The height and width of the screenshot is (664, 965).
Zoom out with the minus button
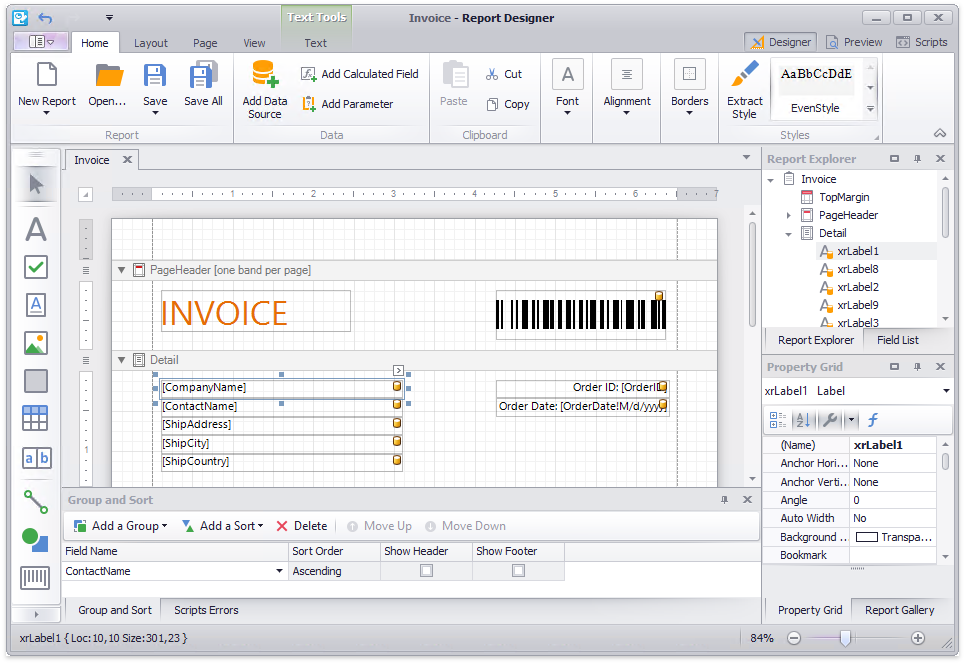pos(794,638)
